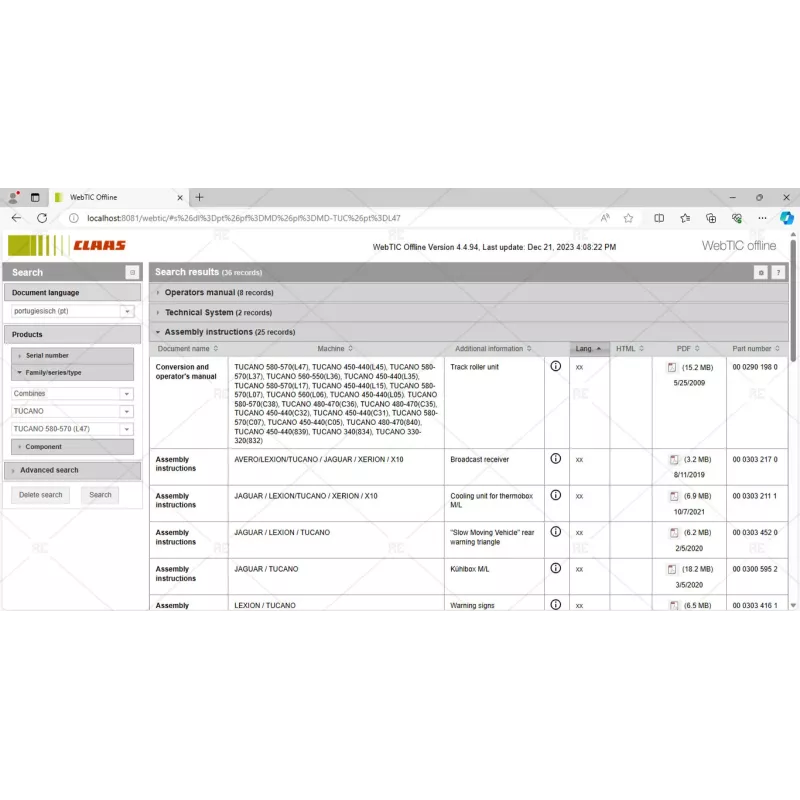This screenshot has height=800, width=800.
Task: Click the collapse icon in the Search panel header
Action: point(132,272)
